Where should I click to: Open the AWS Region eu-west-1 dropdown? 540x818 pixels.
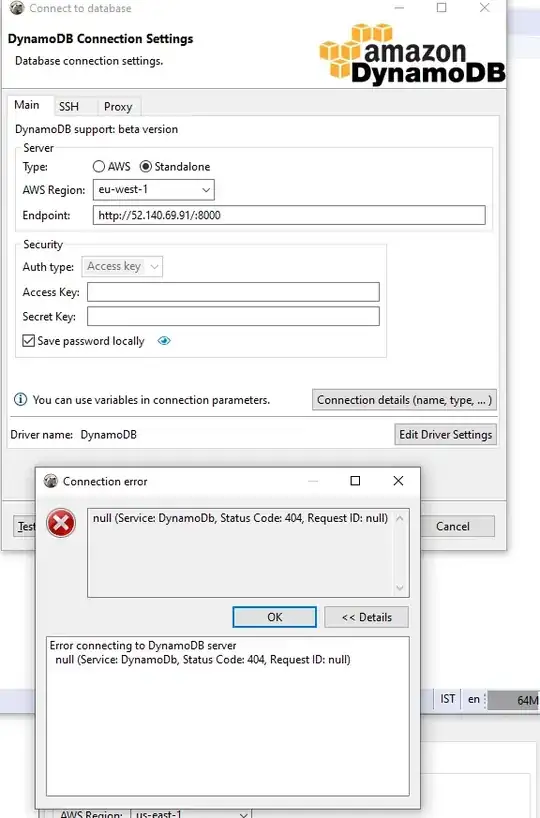[153, 190]
